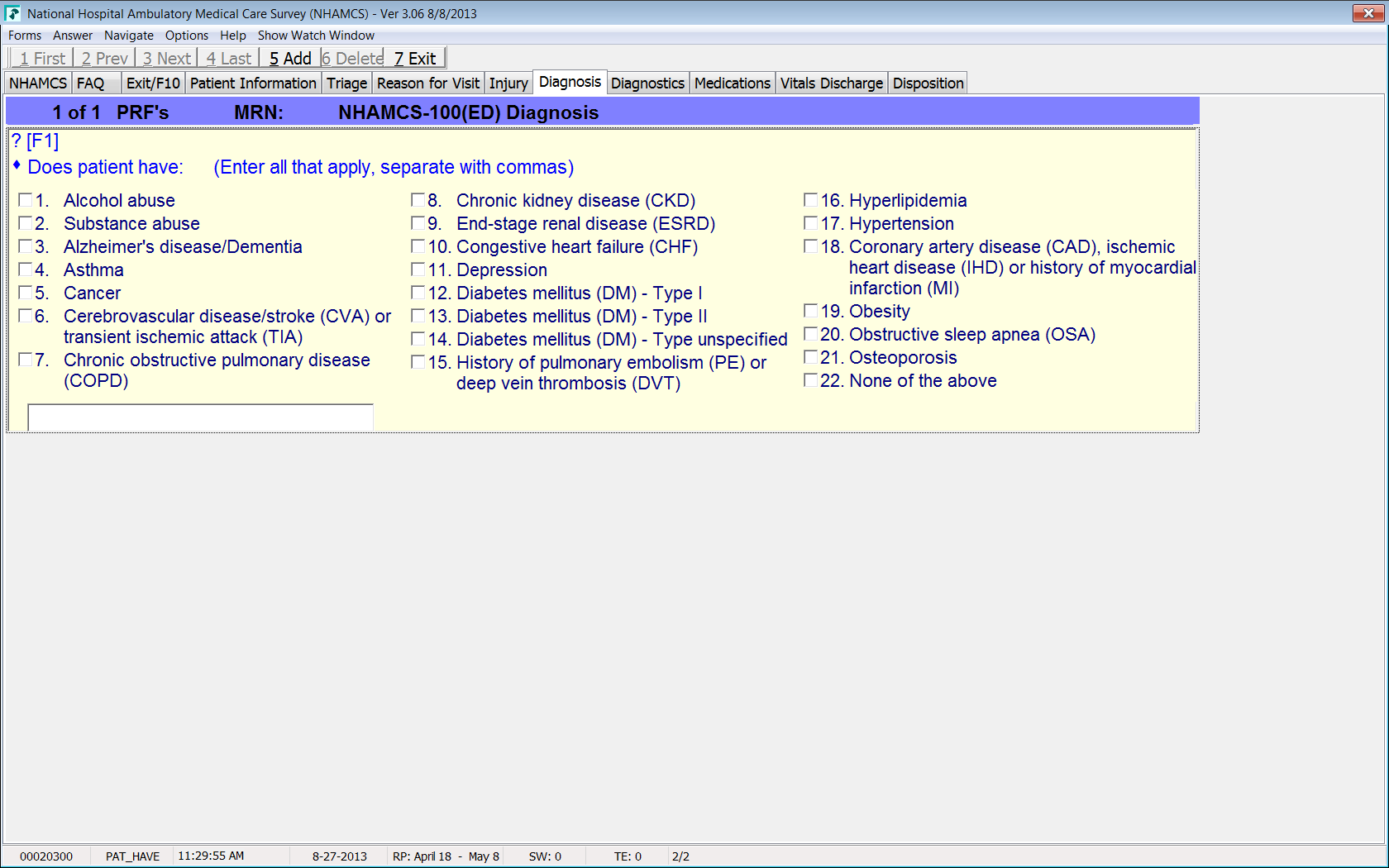This screenshot has width=1389, height=868.
Task: Select the Diagnosis tab
Action: [x=570, y=82]
